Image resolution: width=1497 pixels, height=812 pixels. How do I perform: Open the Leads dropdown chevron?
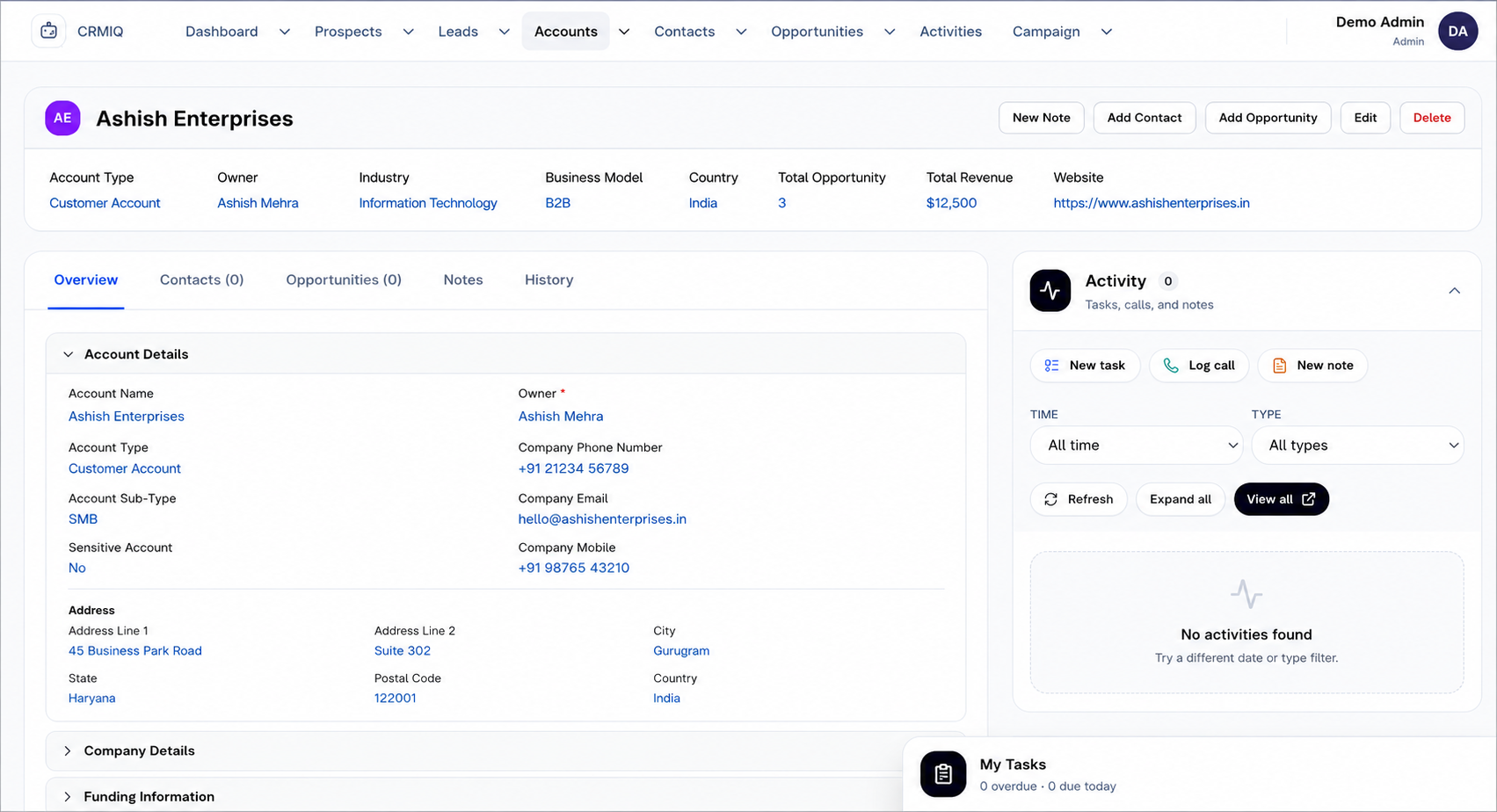coord(504,32)
